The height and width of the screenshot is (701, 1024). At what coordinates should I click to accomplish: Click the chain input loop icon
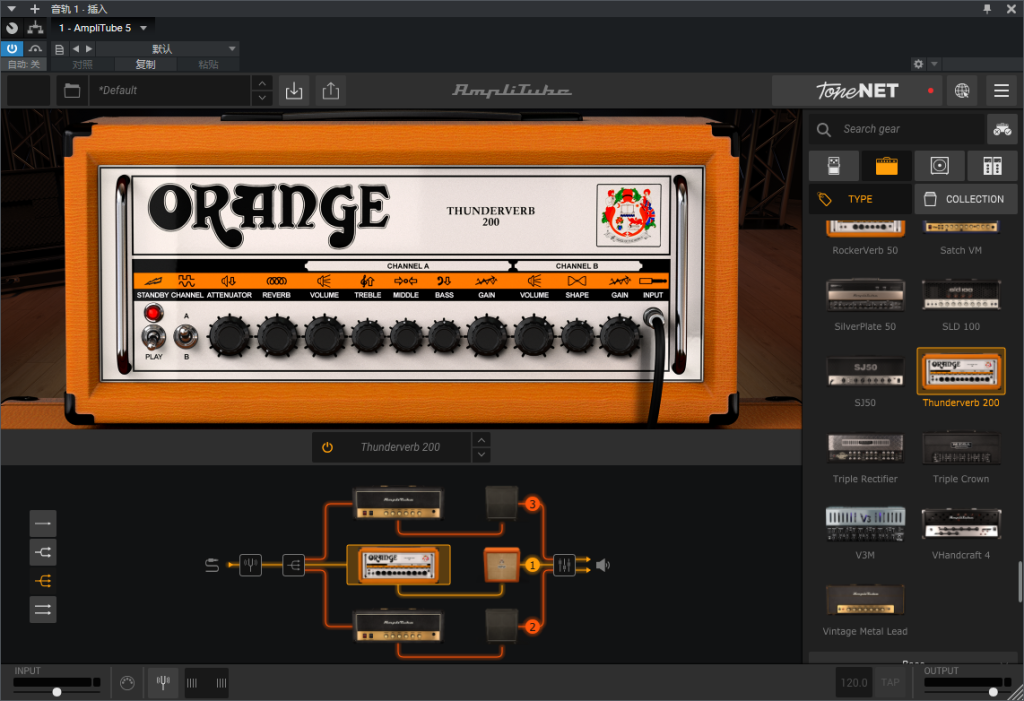[x=212, y=565]
